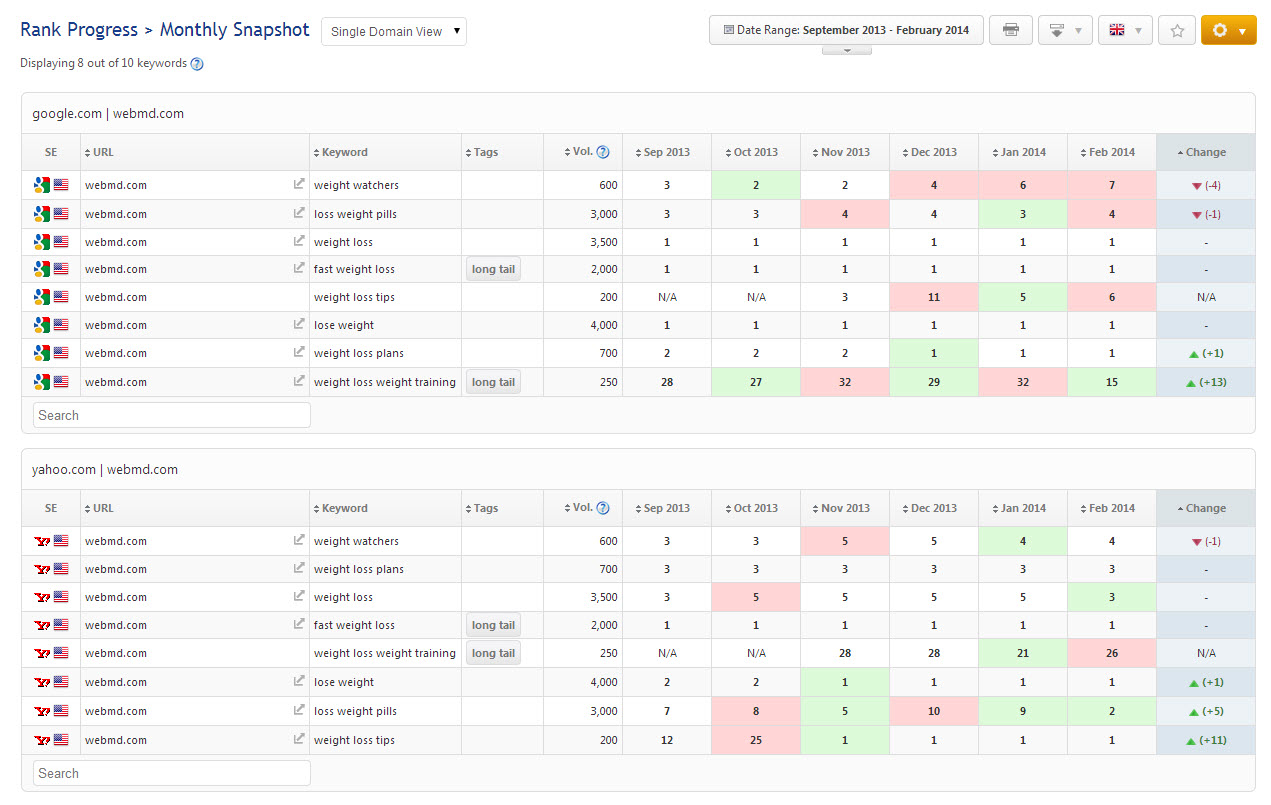Add report to favorites with star icon
This screenshot has width=1271, height=805.
click(x=1176, y=30)
